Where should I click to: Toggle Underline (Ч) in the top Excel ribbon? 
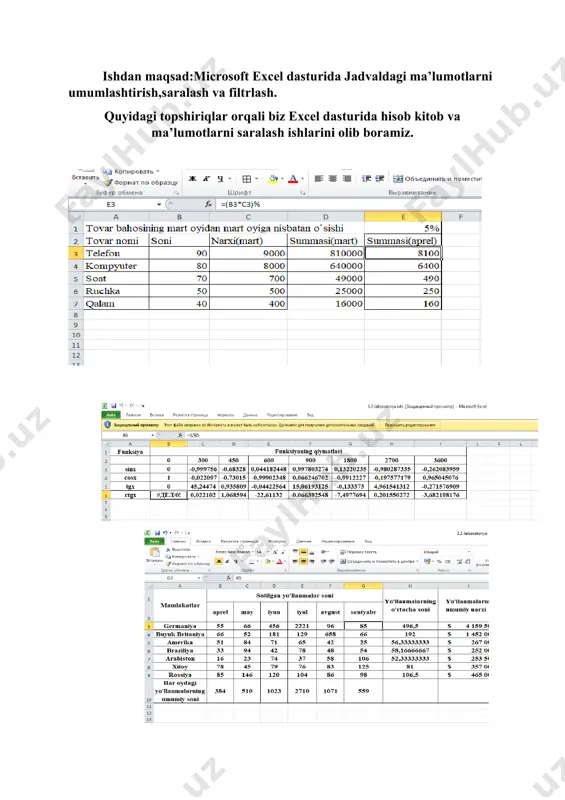[x=220, y=179]
